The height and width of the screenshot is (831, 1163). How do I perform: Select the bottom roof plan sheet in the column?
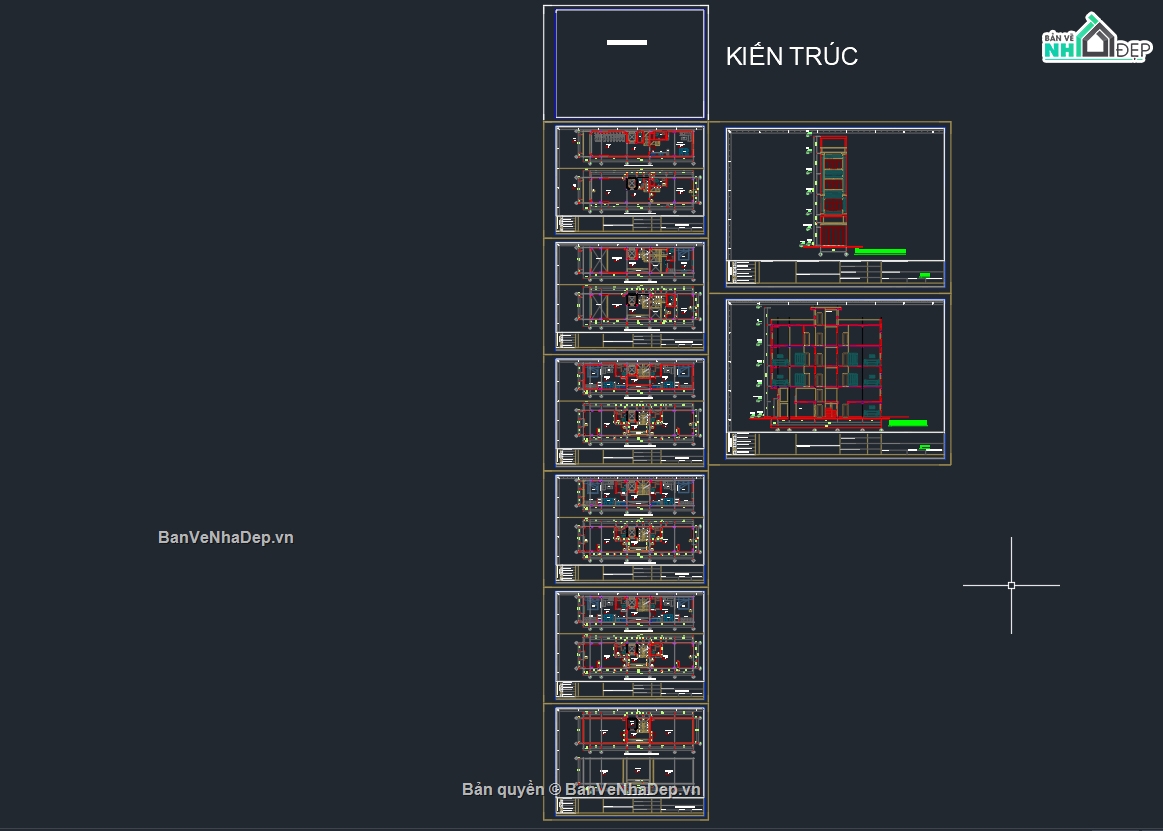[626, 761]
